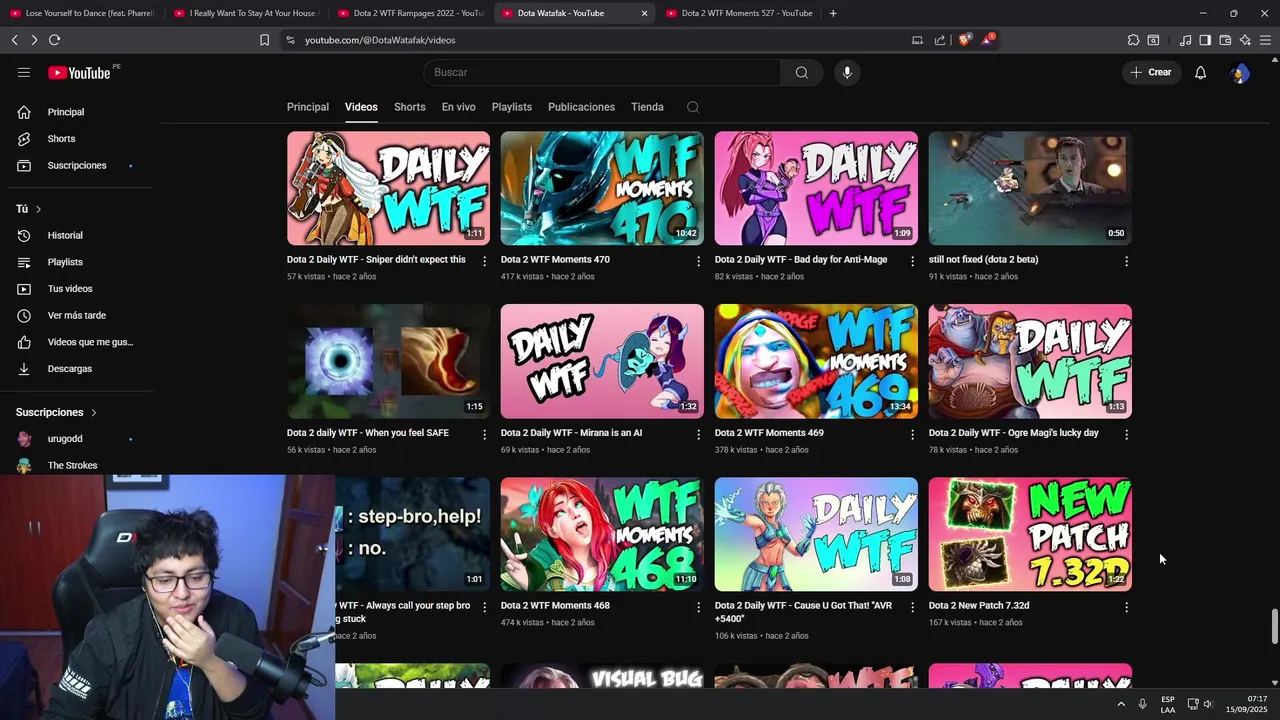The image size is (1280, 720).
Task: Open options for Mirana is an AI
Action: (x=699, y=435)
